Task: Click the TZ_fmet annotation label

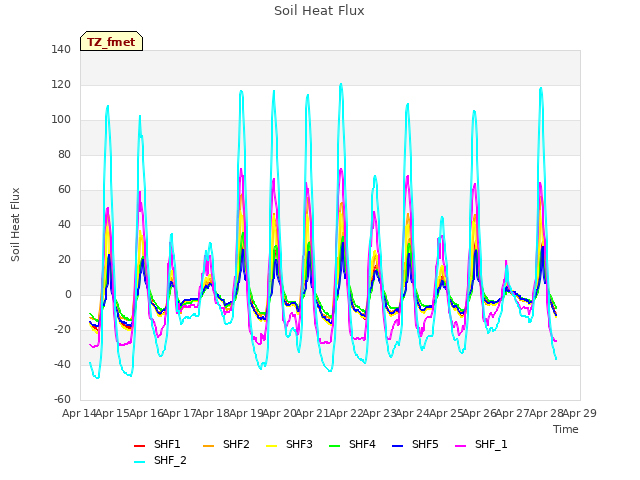Action: click(111, 41)
